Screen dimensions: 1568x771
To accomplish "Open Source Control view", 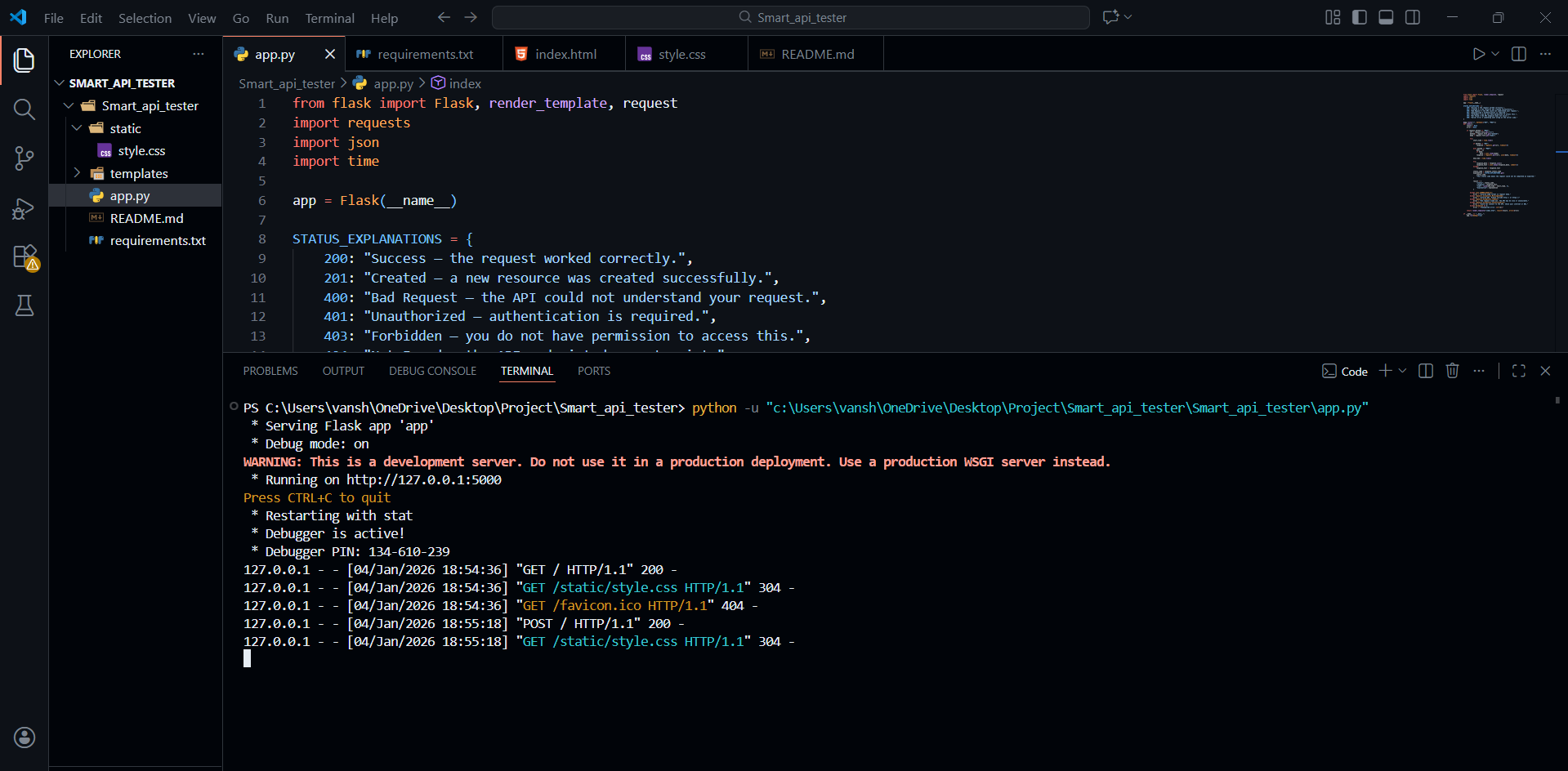I will (x=25, y=158).
